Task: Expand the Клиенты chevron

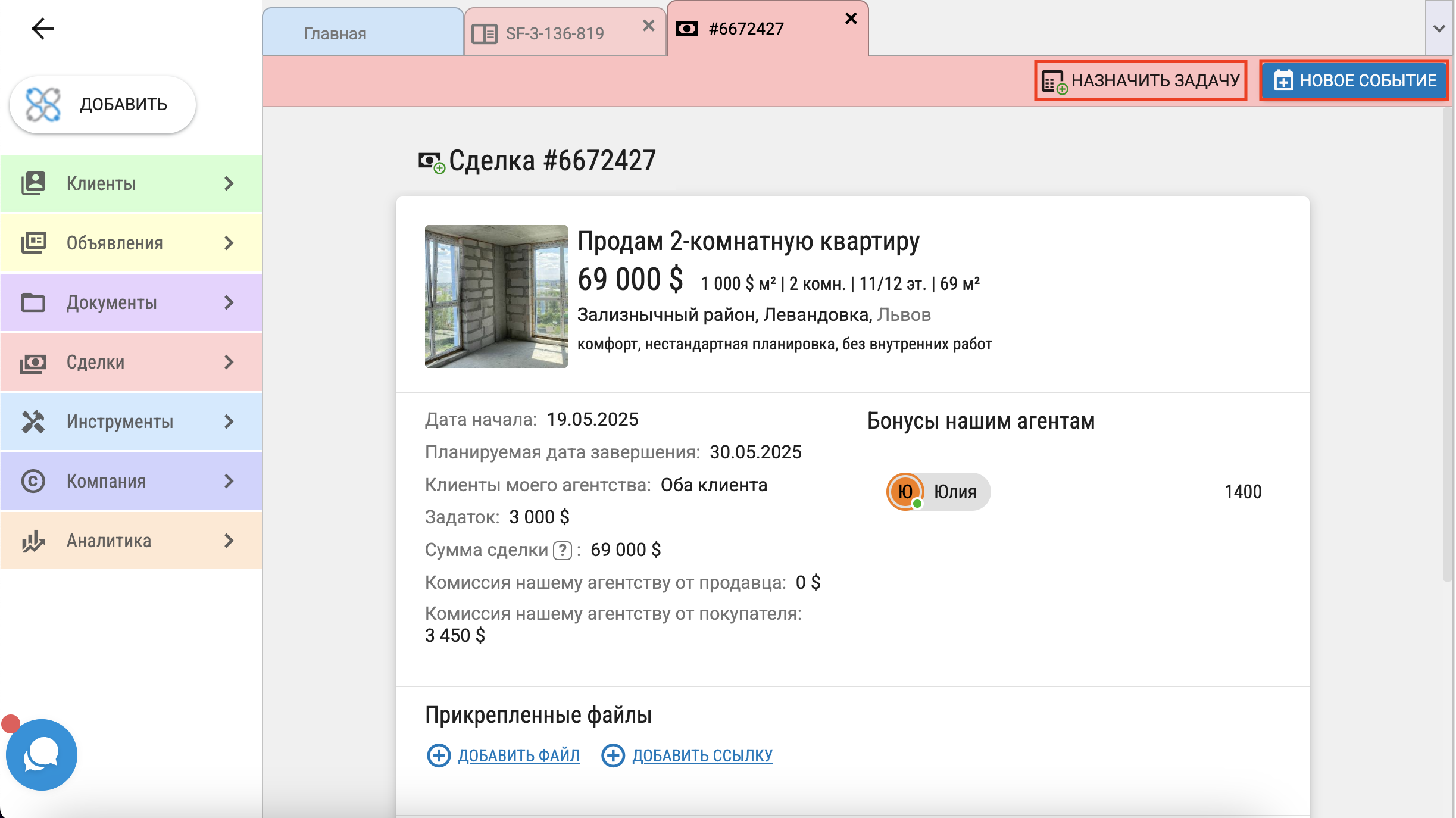Action: click(229, 183)
